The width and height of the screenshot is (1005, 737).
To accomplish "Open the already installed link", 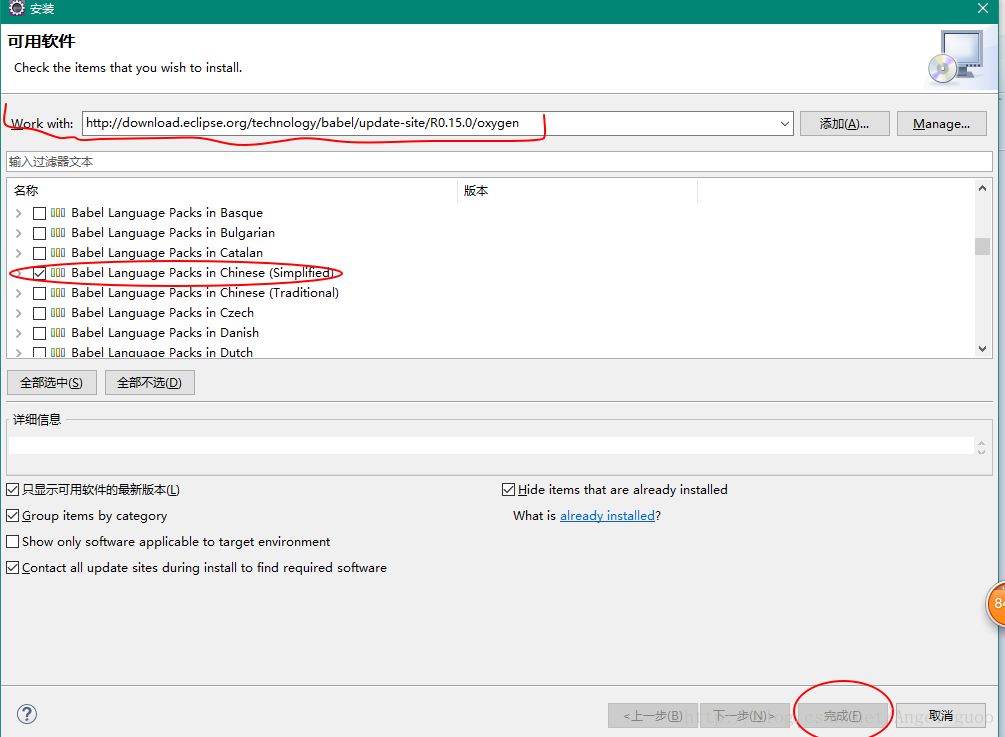I will point(608,516).
